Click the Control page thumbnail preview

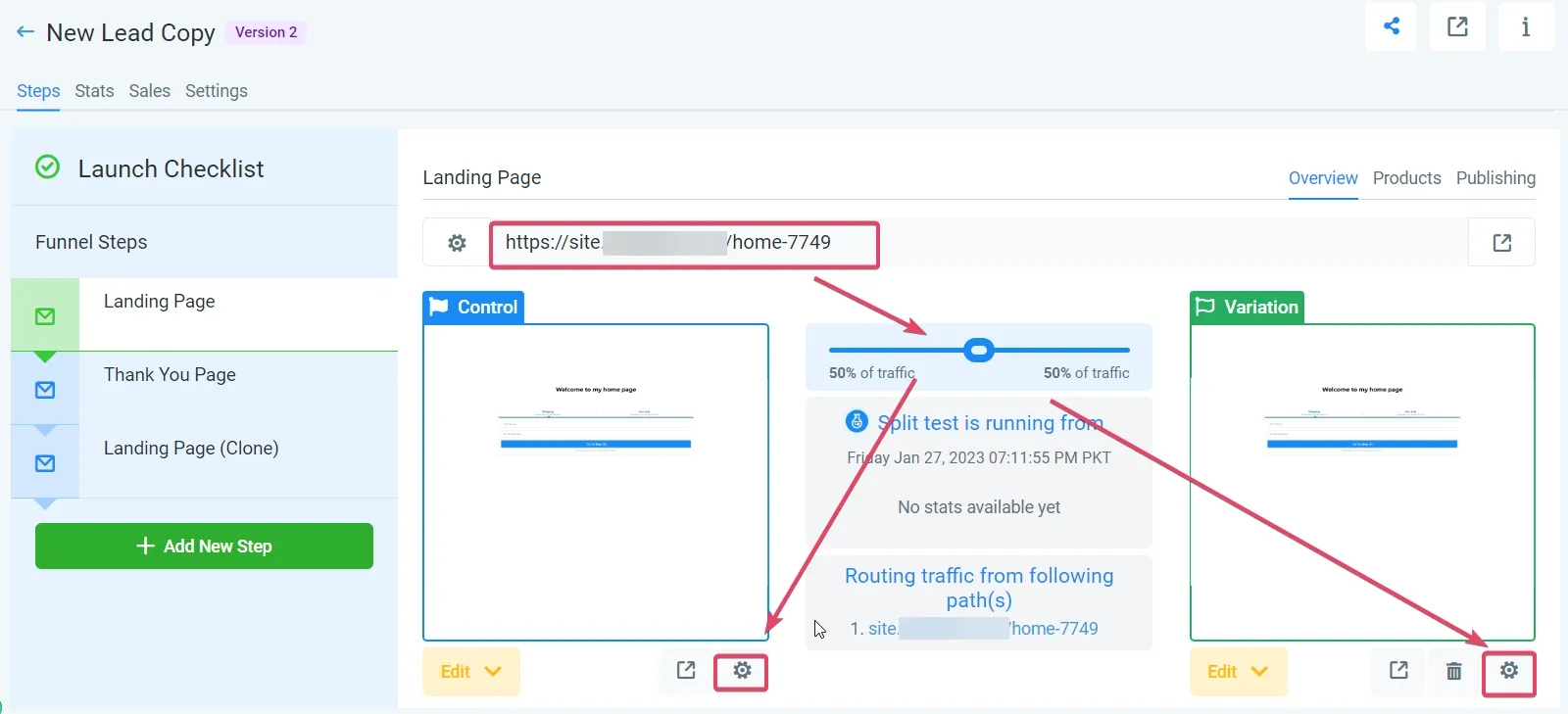(596, 482)
